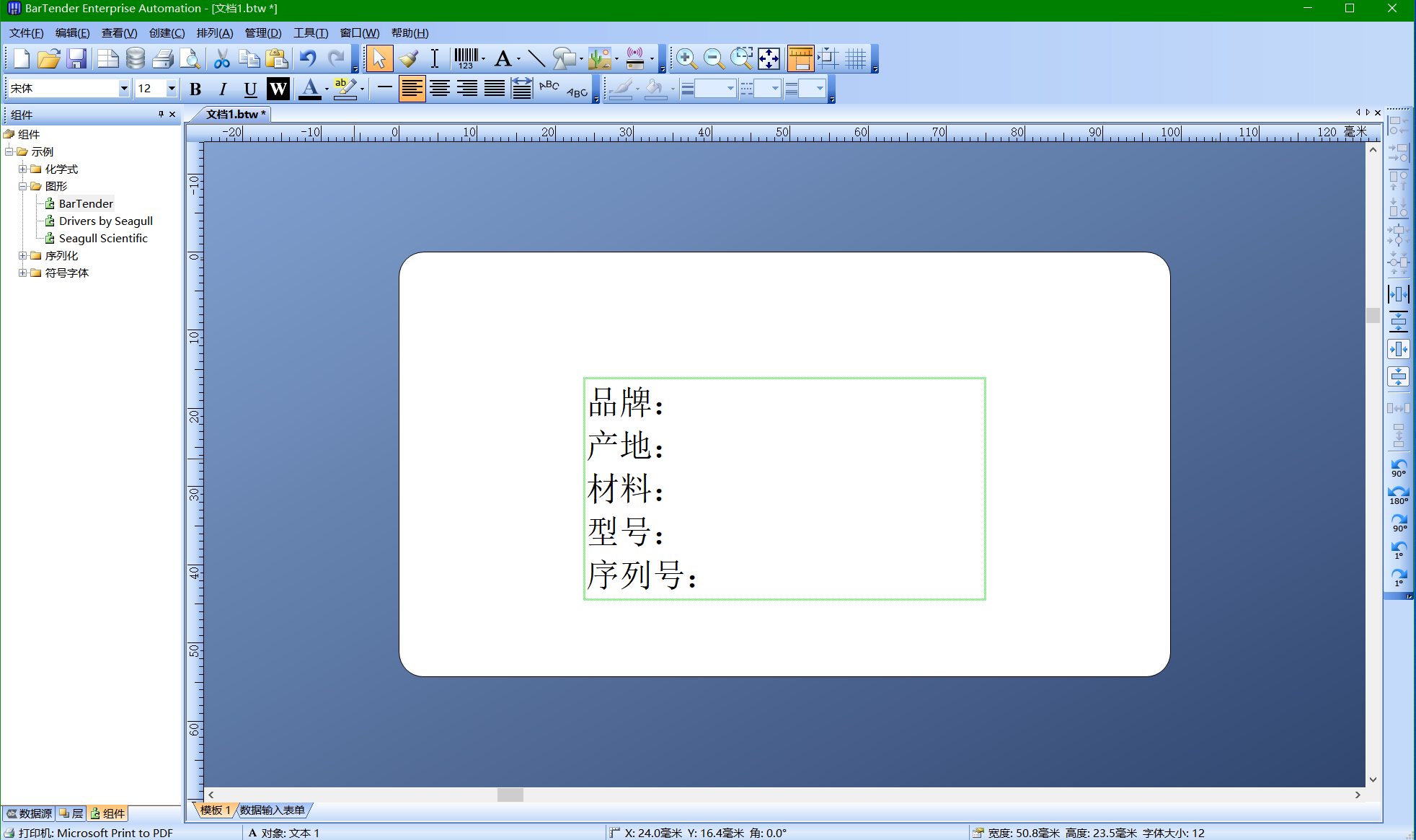The image size is (1416, 840).
Task: Open the font color swatch dropdown
Action: 326,89
